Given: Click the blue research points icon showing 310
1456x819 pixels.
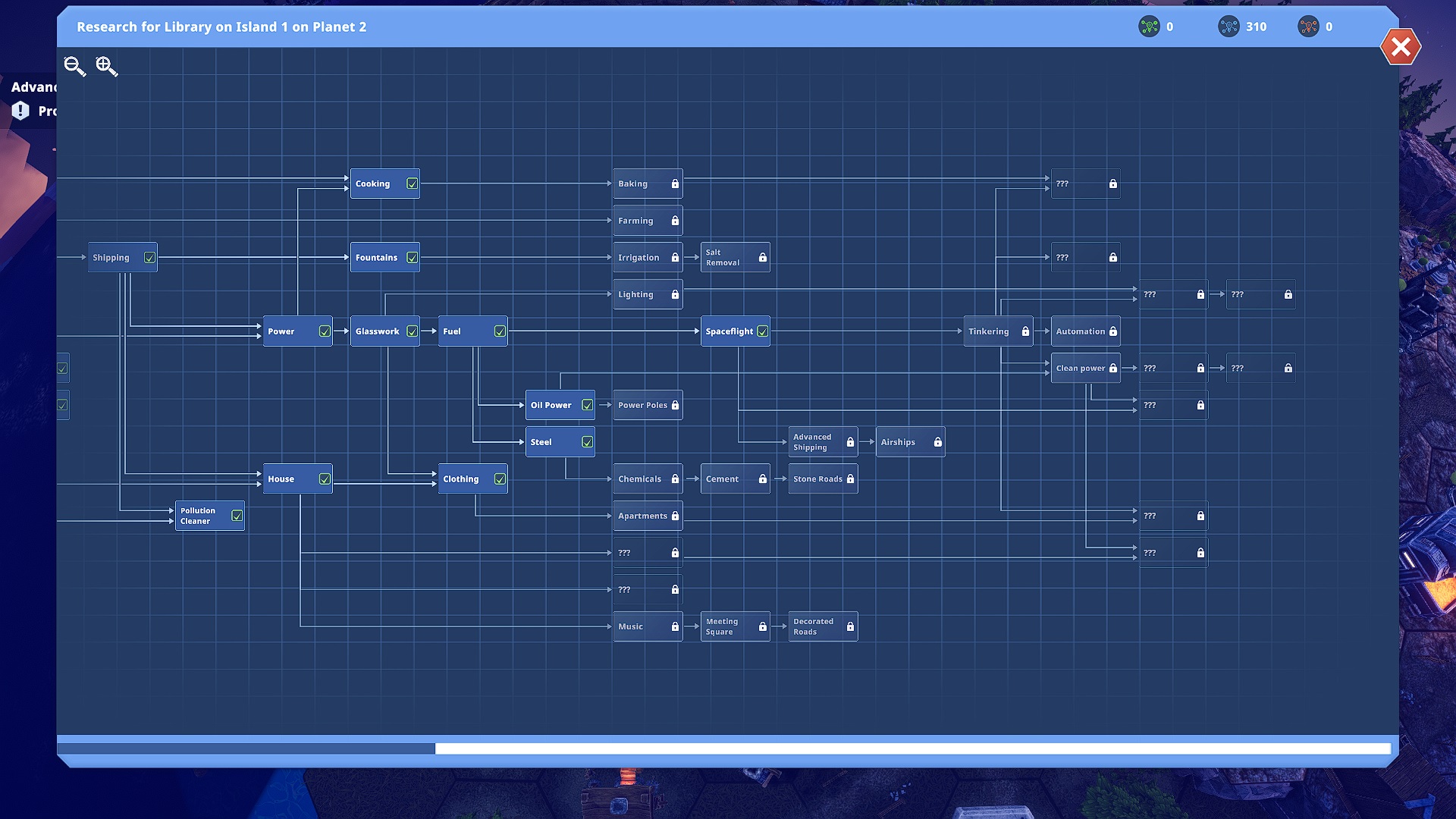Looking at the screenshot, I should pyautogui.click(x=1228, y=27).
